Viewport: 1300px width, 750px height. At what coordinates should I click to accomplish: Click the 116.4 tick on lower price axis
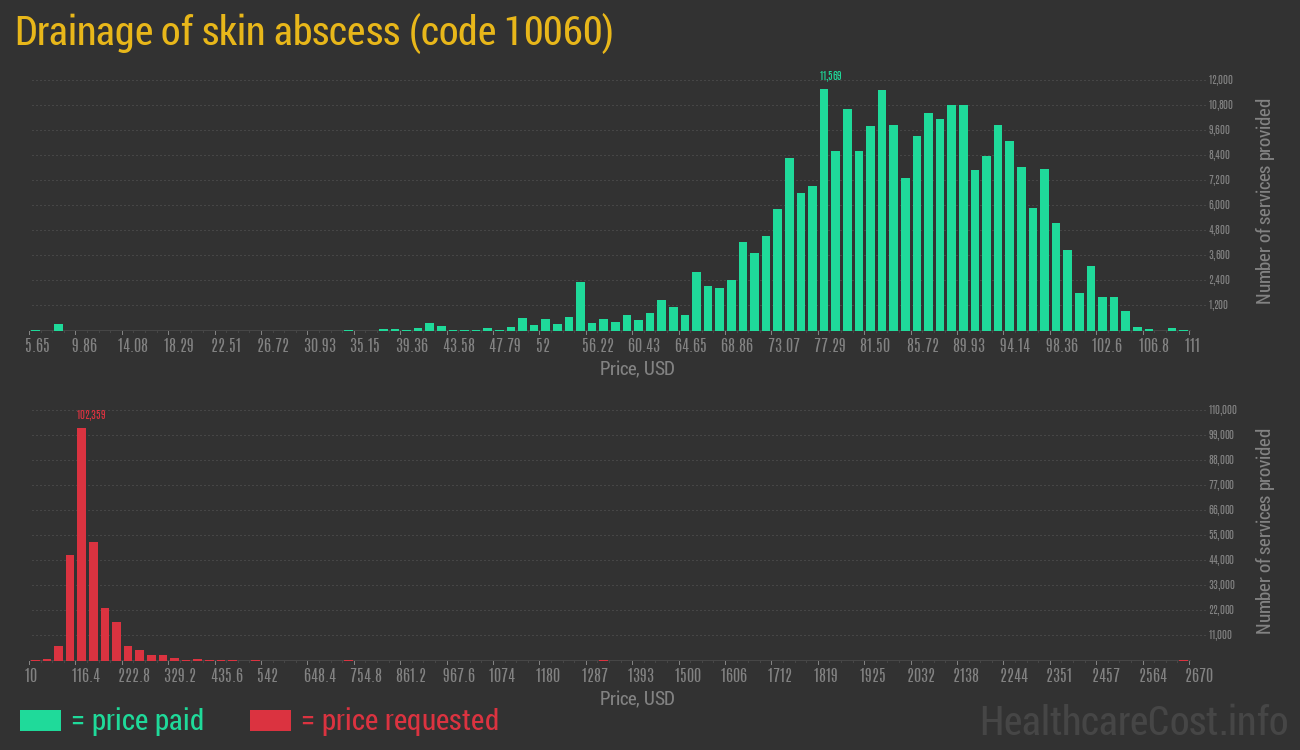86,676
